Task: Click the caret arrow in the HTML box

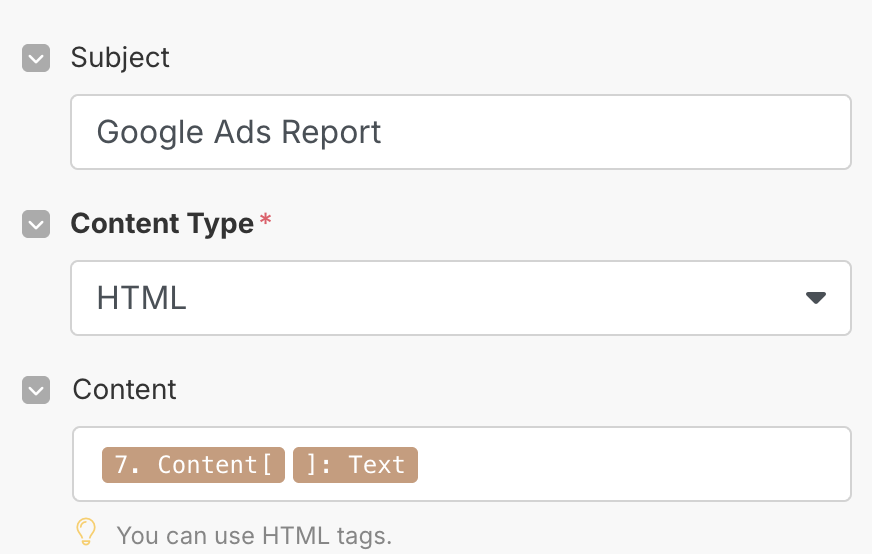Action: [816, 298]
